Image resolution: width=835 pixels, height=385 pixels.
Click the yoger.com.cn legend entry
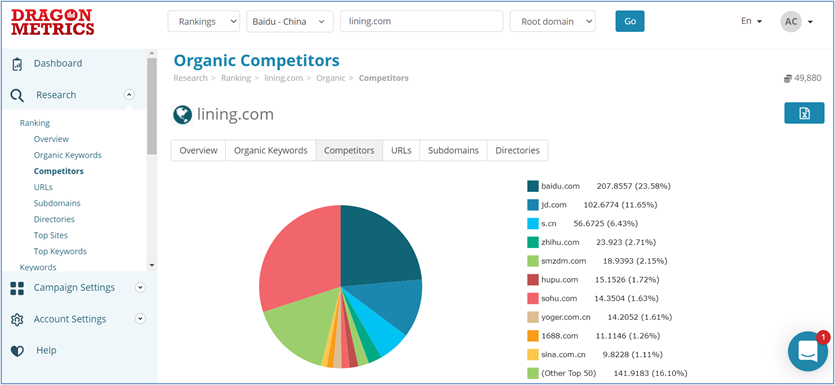600,317
